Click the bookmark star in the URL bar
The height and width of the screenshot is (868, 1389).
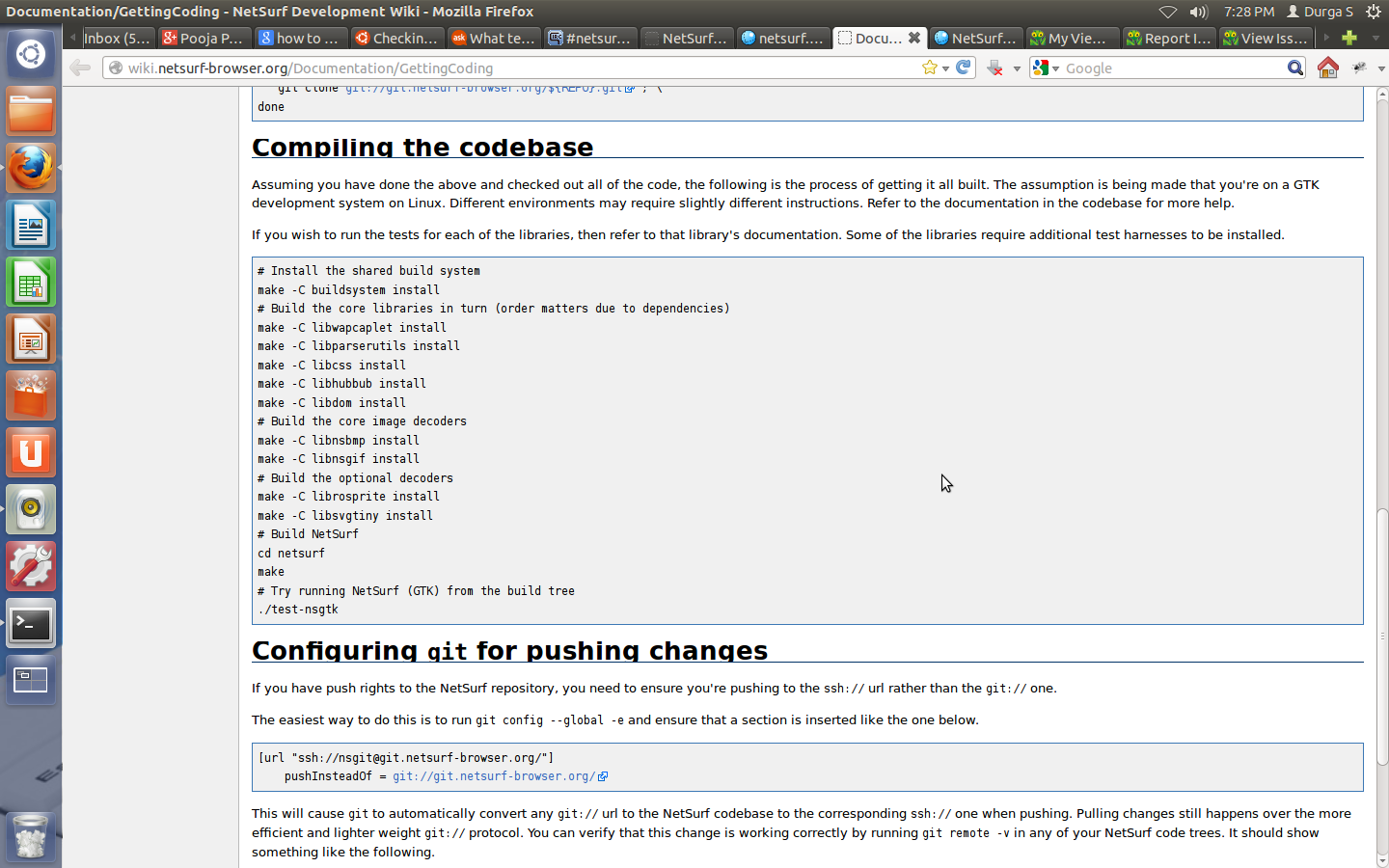point(929,68)
